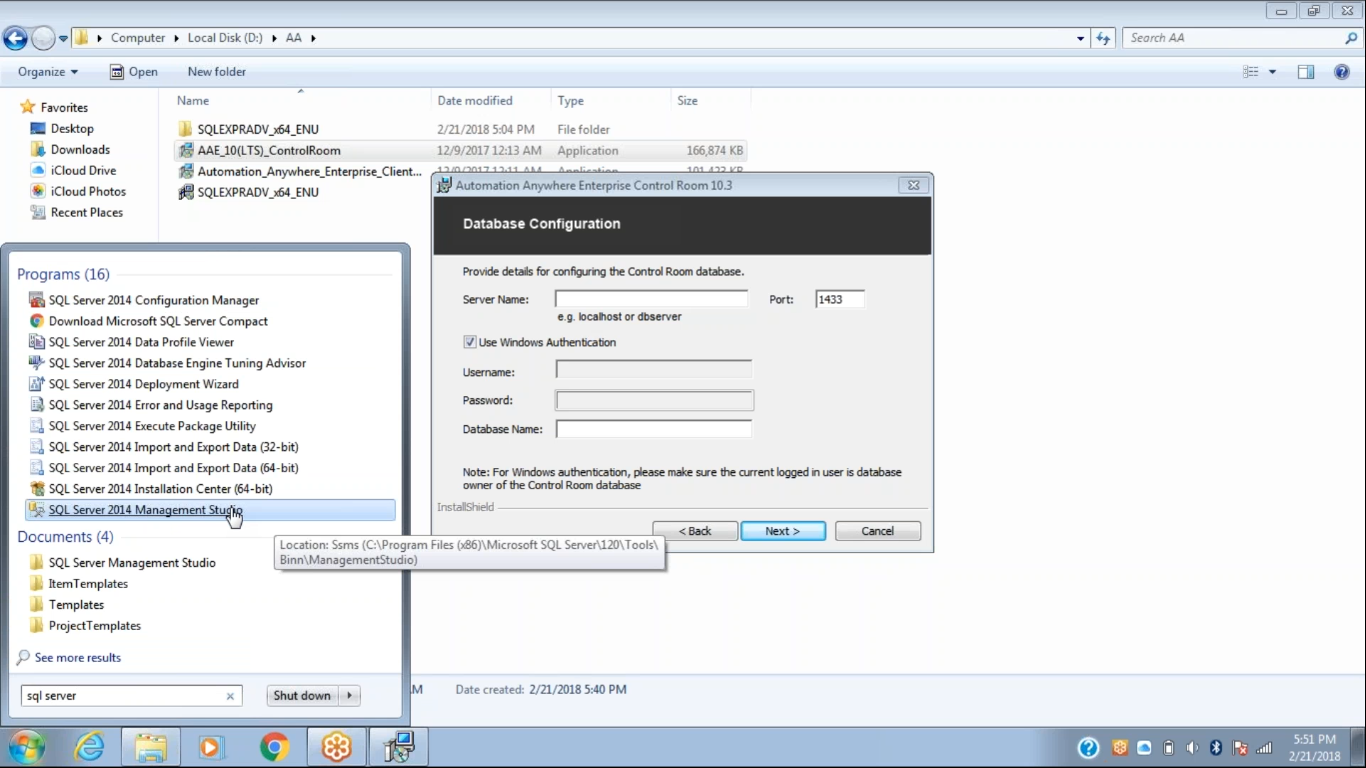Viewport: 1366px width, 768px height.
Task: Open the Organize dropdown menu
Action: point(47,72)
